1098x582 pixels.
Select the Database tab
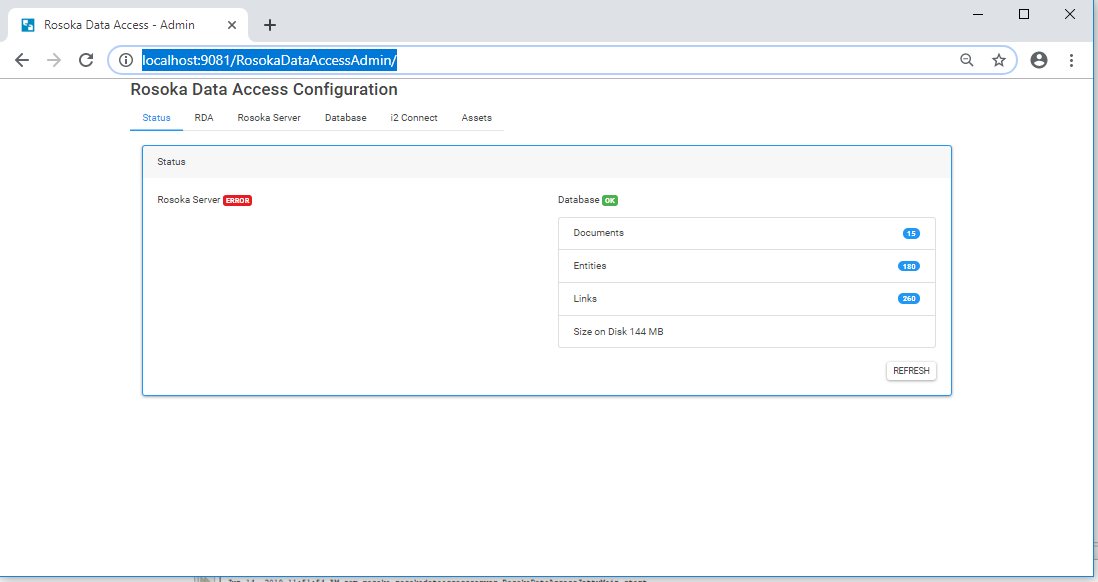tap(345, 118)
